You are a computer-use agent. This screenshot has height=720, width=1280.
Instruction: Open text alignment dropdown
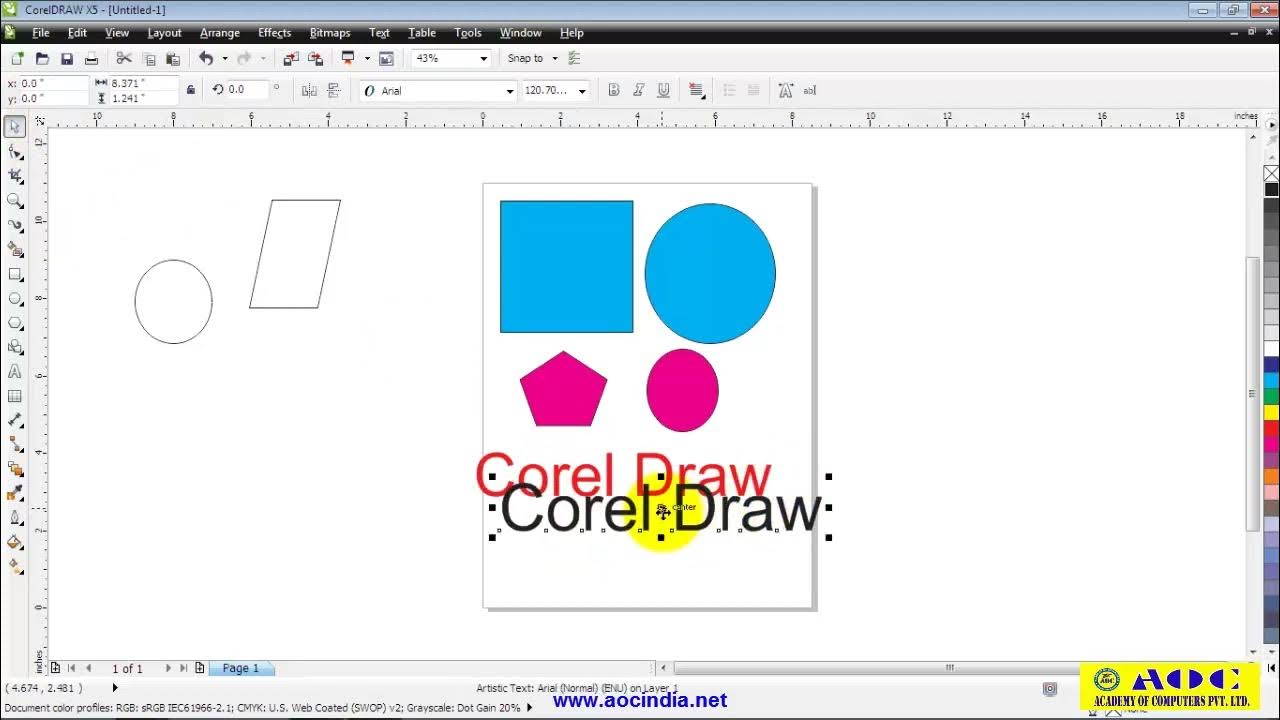coord(697,91)
